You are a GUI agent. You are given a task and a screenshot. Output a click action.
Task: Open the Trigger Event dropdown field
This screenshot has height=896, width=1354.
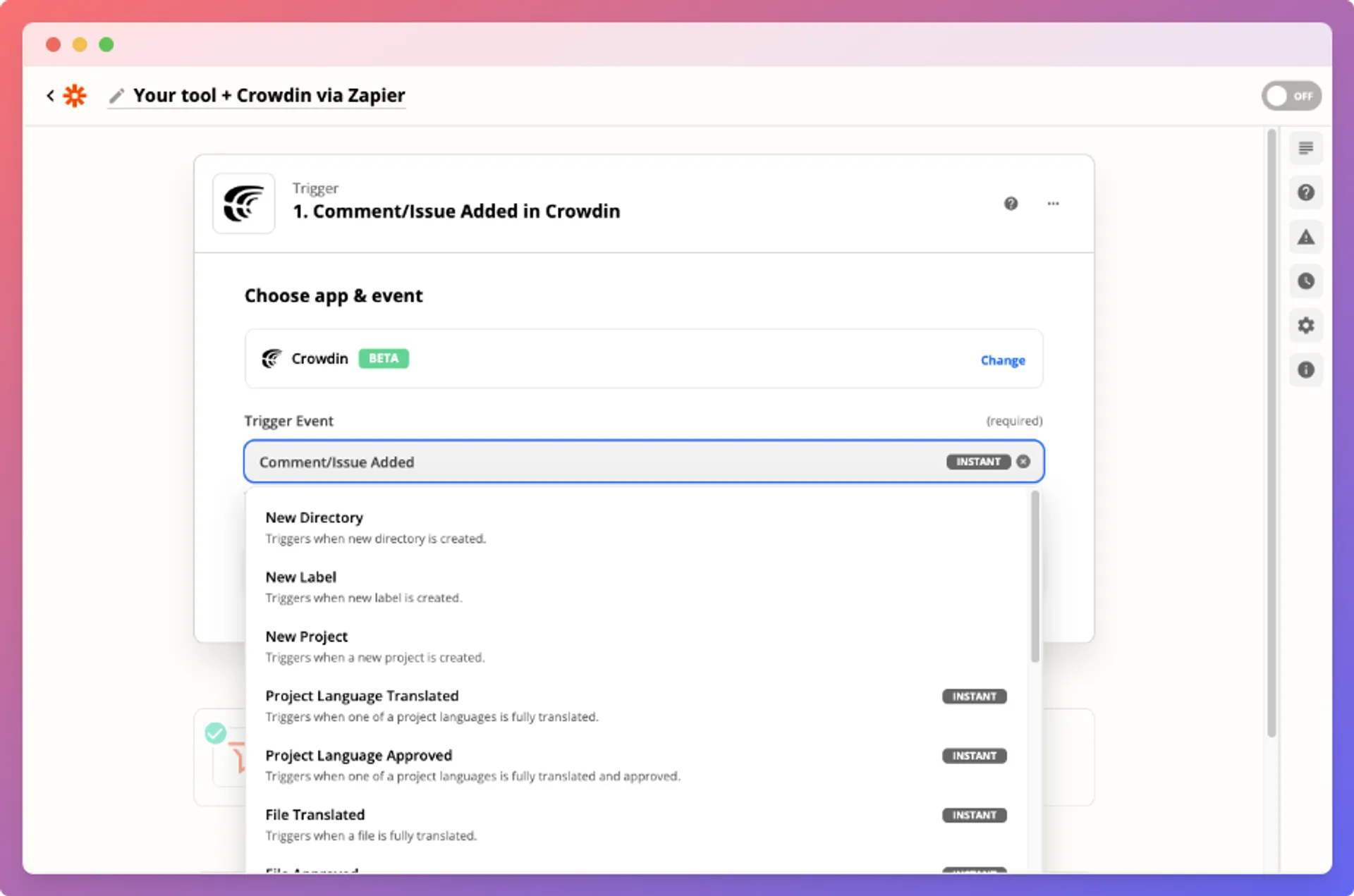pyautogui.click(x=643, y=462)
